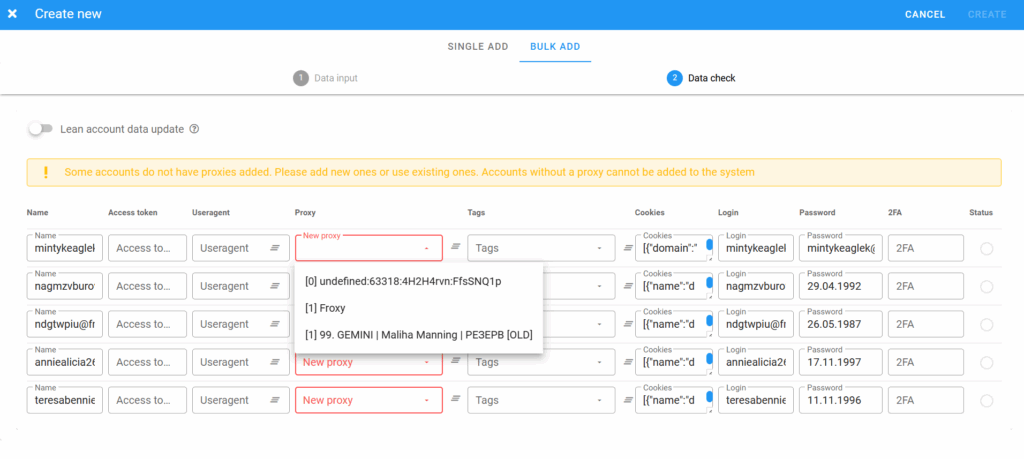
Task: Click the Status column header
Action: click(981, 212)
